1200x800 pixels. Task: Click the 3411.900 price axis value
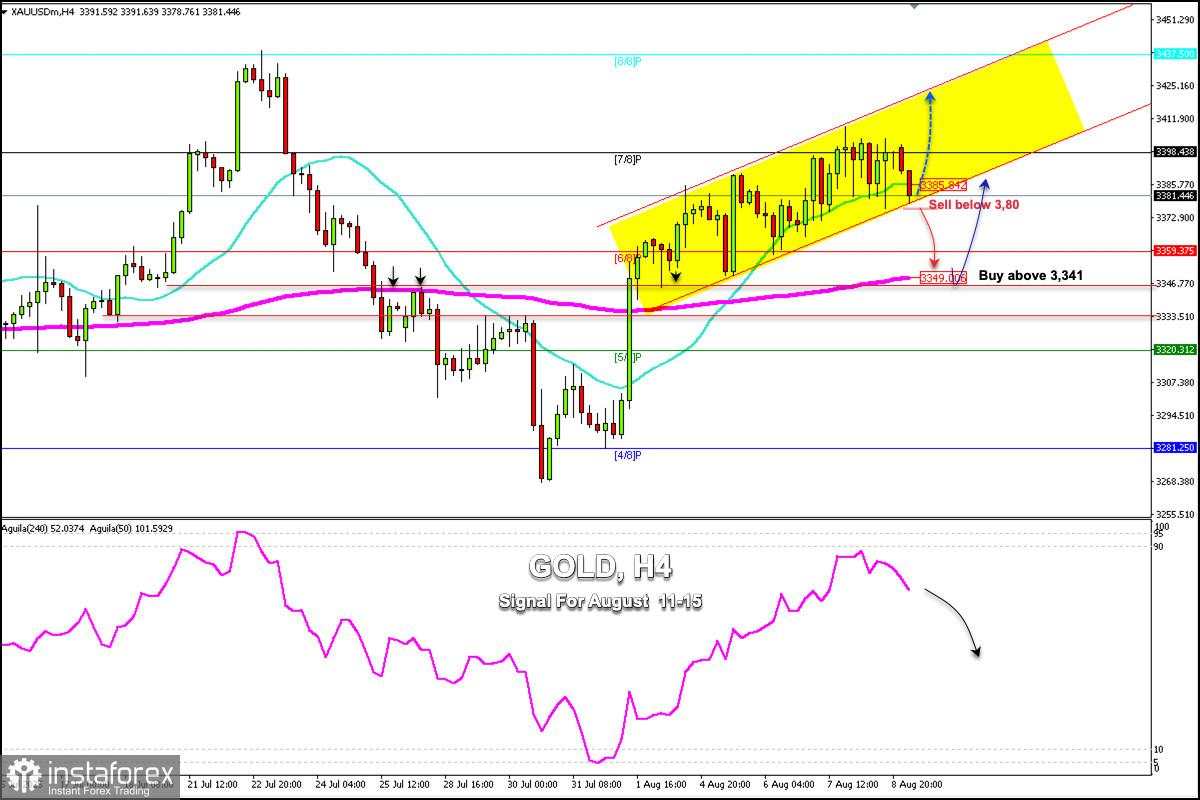point(1174,119)
